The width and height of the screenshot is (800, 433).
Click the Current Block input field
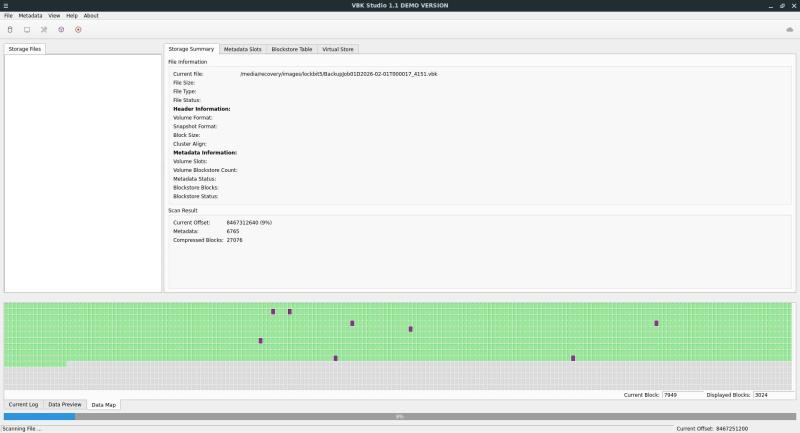pos(682,395)
